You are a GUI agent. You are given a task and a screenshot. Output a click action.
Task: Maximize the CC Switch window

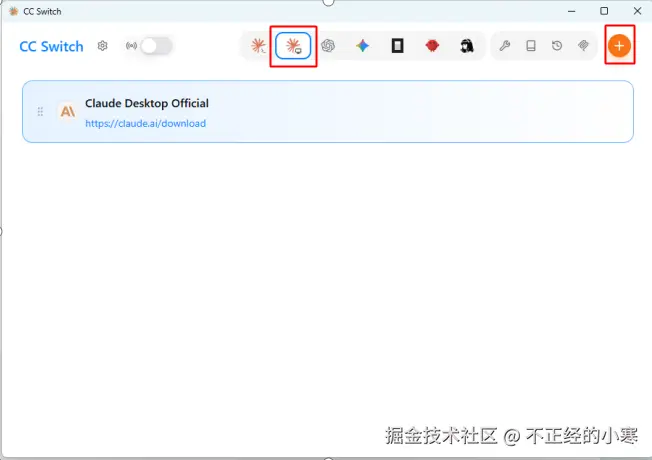[x=604, y=11]
